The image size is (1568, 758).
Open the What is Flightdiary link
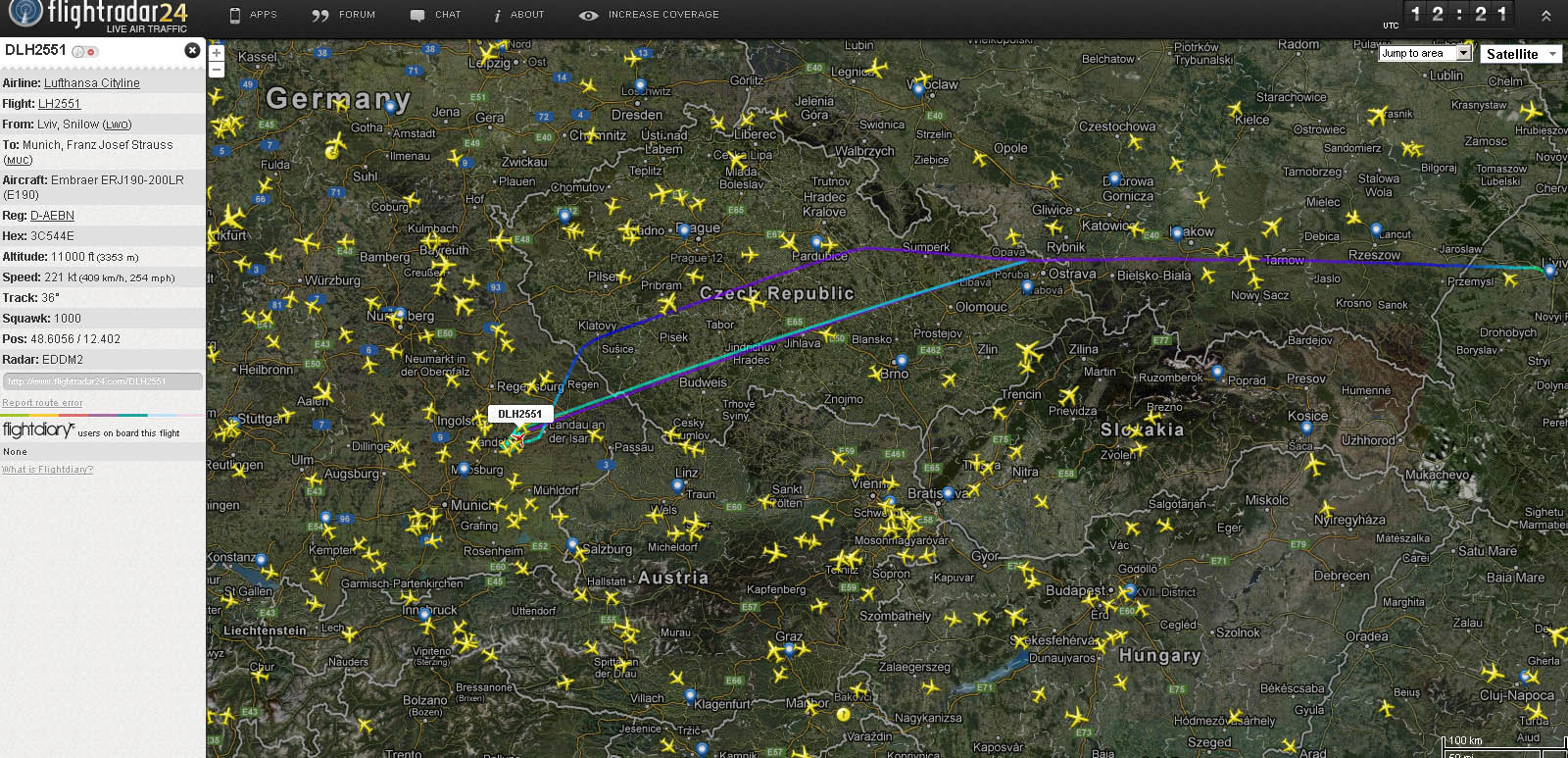[x=47, y=470]
